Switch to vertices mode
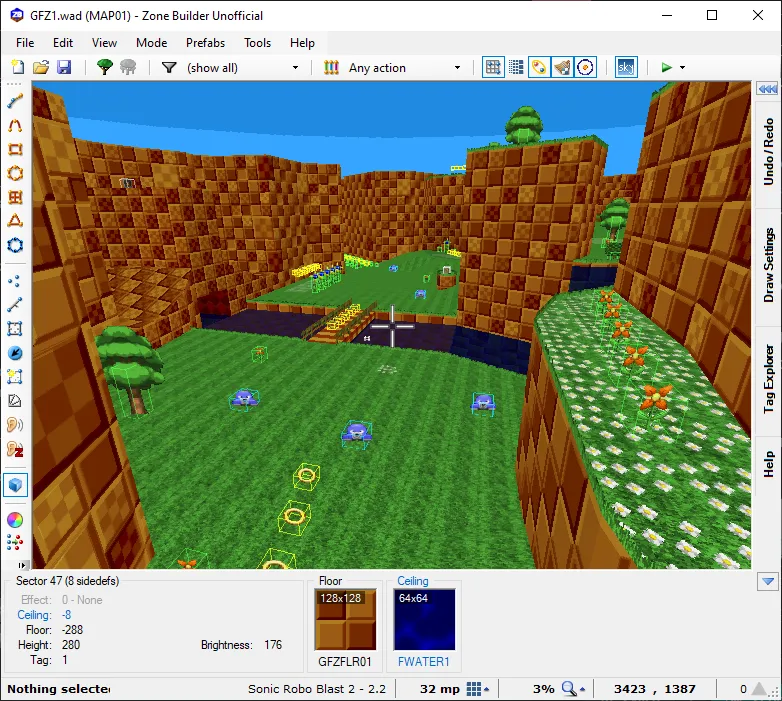The height and width of the screenshot is (701, 782). pos(15,281)
